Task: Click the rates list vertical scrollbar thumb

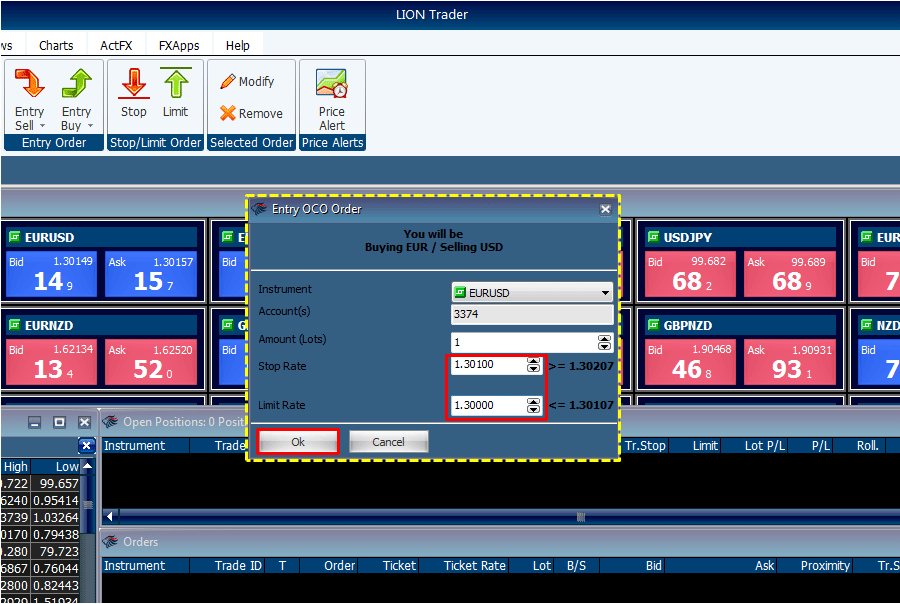Action: 87,505
